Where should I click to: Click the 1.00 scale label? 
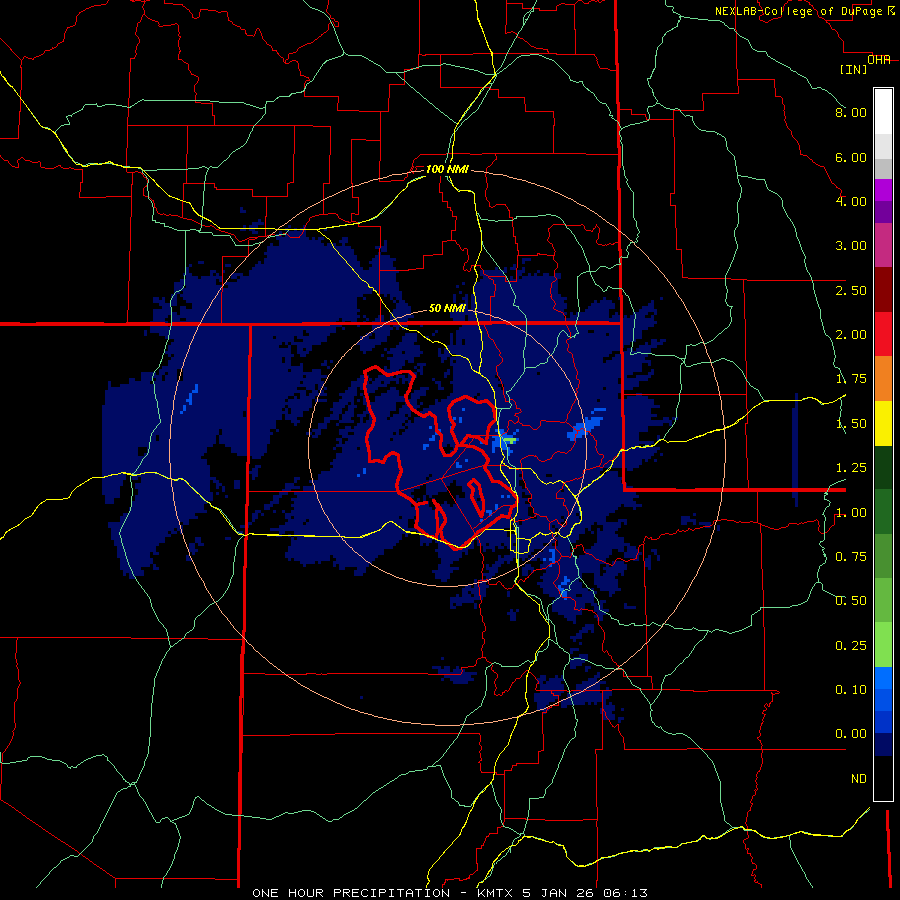851,513
